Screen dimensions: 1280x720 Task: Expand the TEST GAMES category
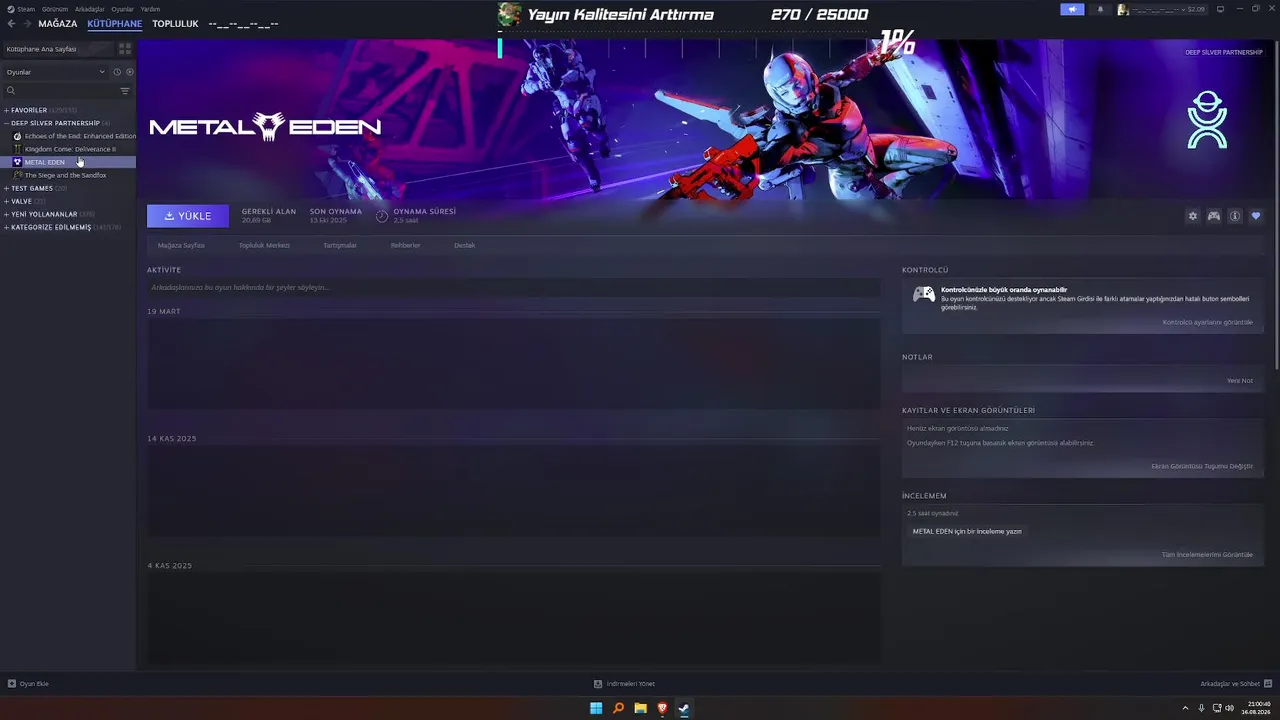7,188
